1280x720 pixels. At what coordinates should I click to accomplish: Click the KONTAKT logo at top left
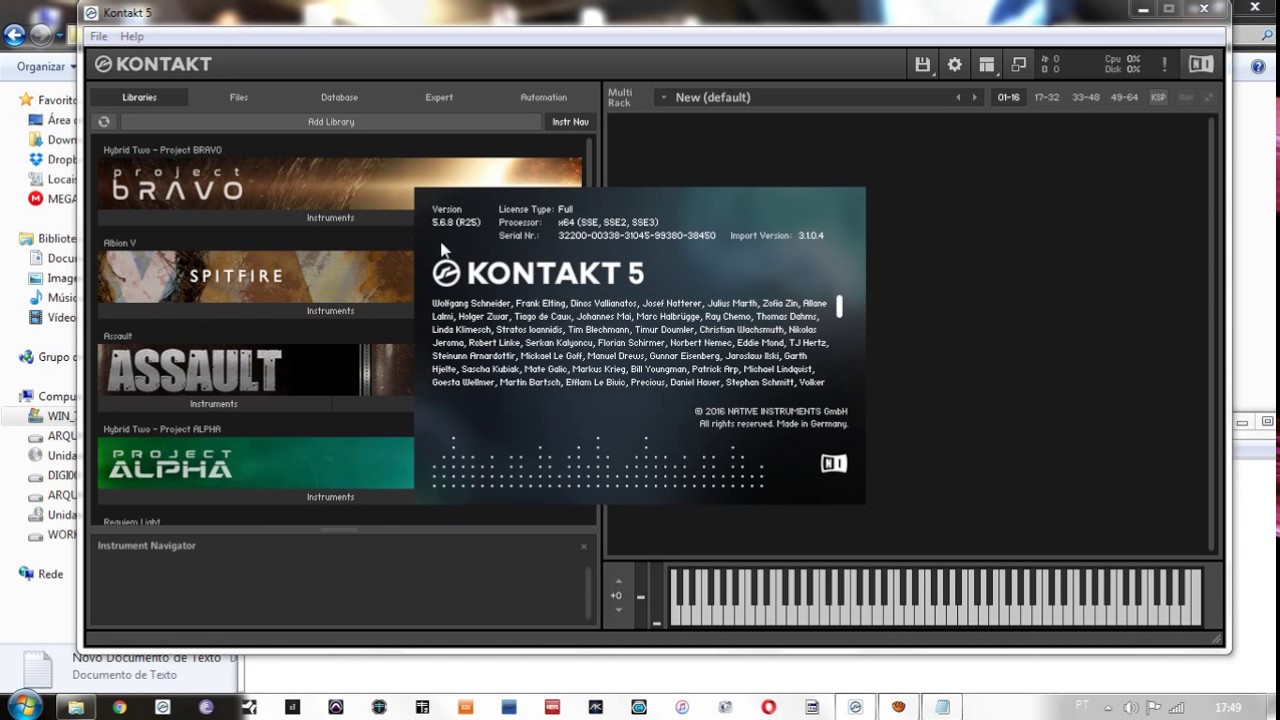point(153,64)
